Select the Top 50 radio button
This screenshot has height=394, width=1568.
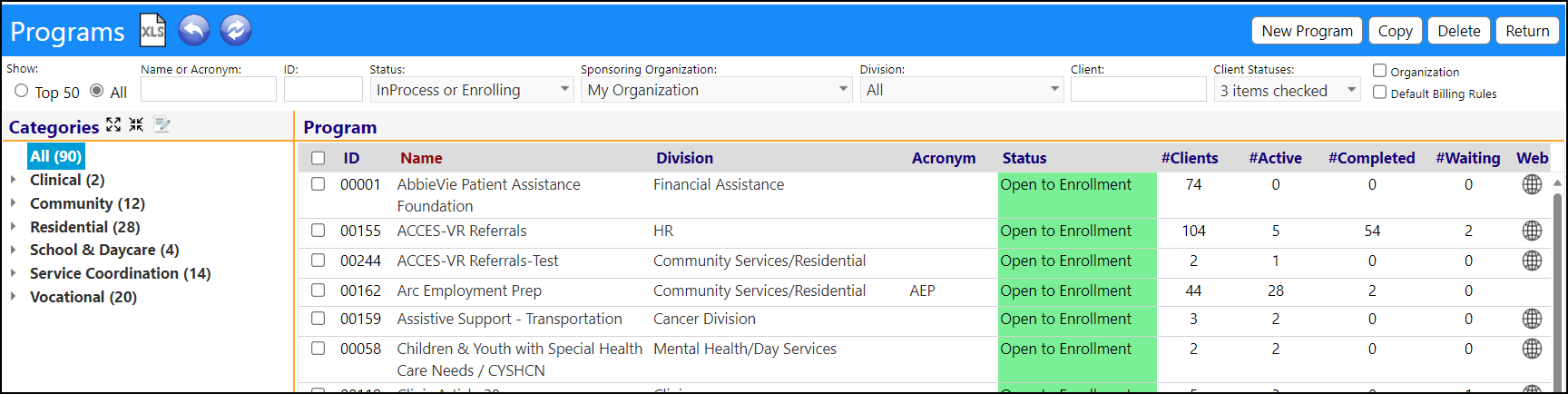[x=22, y=91]
